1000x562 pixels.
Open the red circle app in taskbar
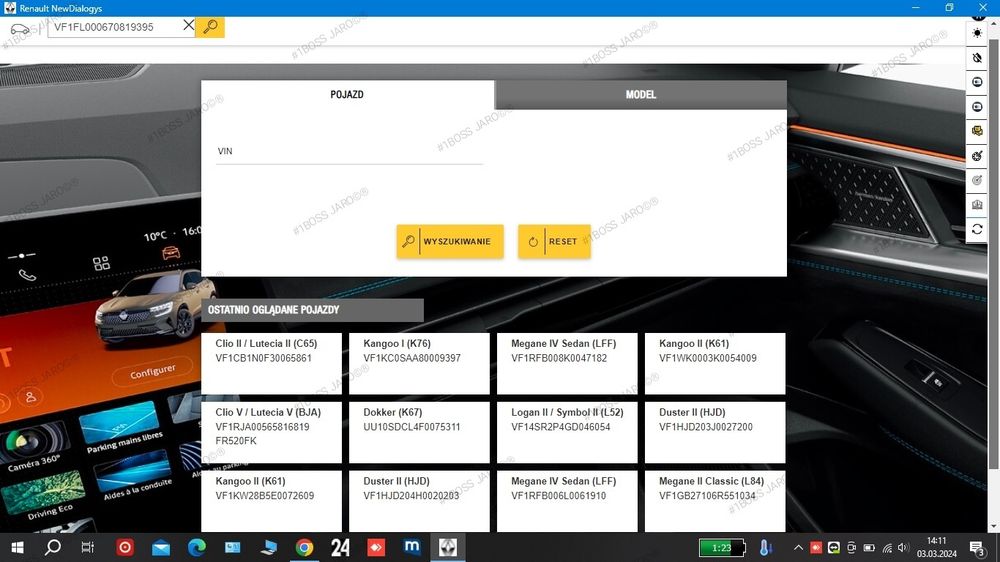pyautogui.click(x=125, y=547)
